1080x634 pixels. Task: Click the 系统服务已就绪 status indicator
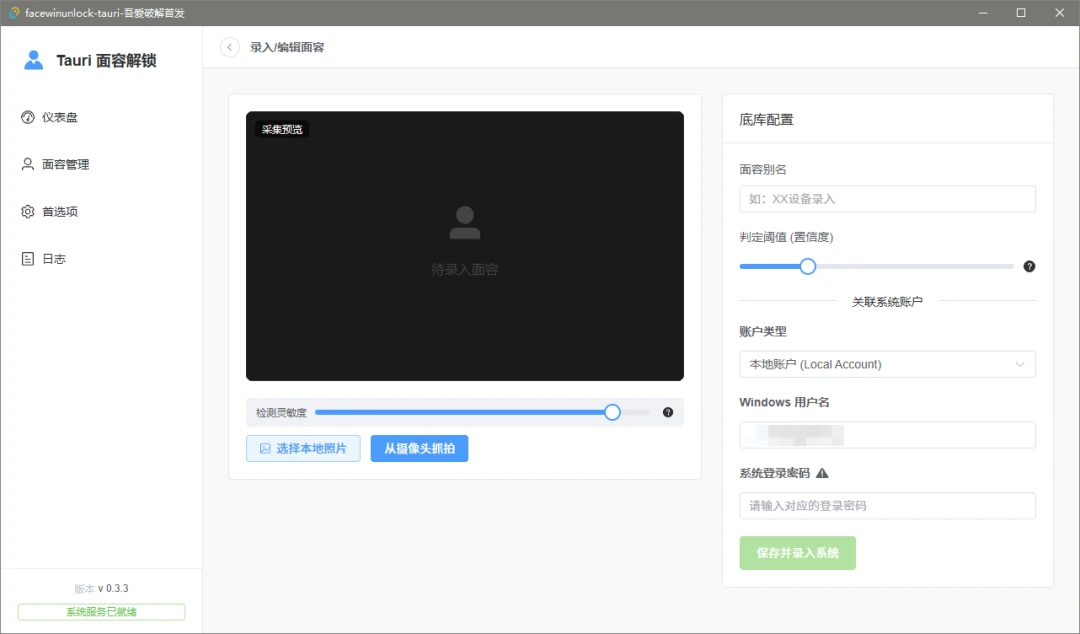coord(100,611)
